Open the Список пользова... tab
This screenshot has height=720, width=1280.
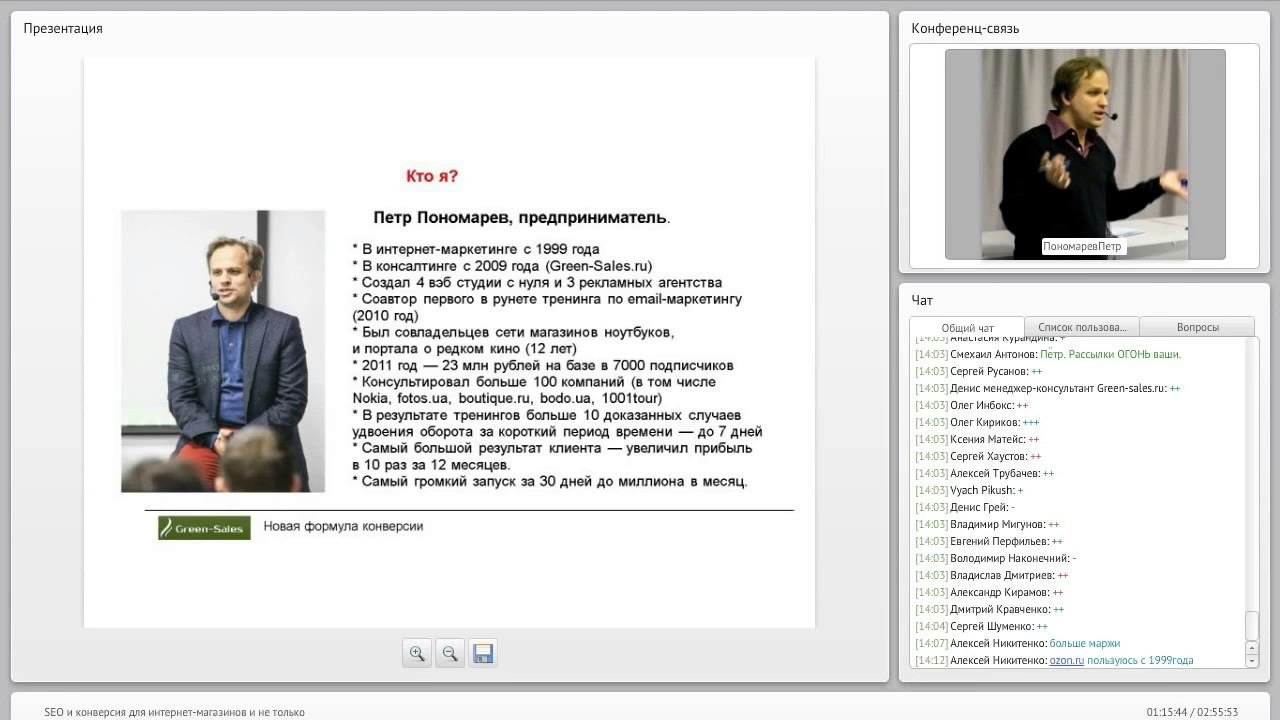tap(1082, 327)
